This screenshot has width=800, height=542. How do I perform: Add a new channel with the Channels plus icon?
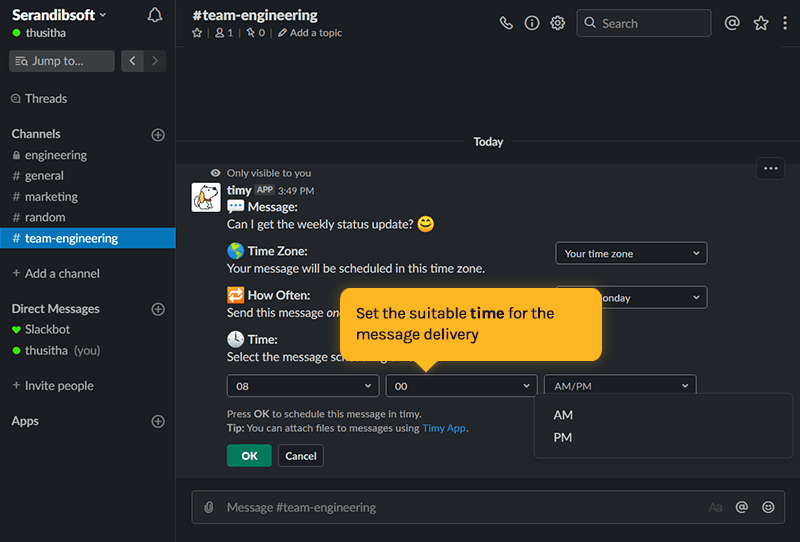pyautogui.click(x=158, y=135)
